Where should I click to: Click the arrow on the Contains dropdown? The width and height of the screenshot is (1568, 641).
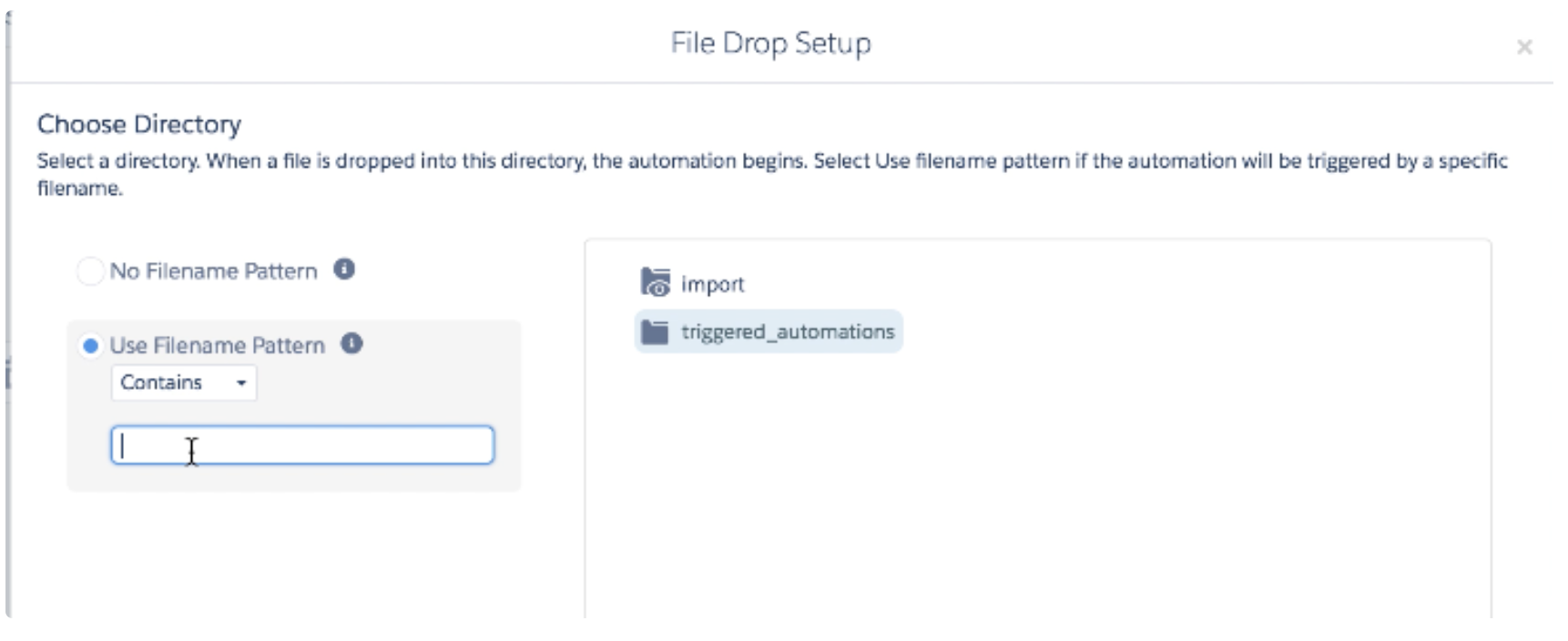[241, 383]
